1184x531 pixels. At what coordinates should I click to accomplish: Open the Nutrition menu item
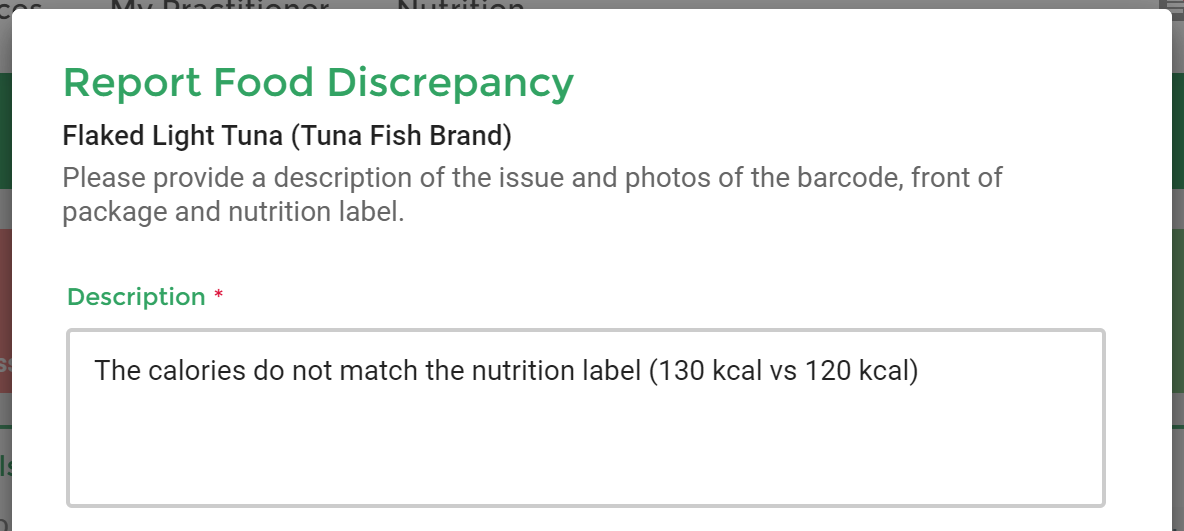(461, 5)
